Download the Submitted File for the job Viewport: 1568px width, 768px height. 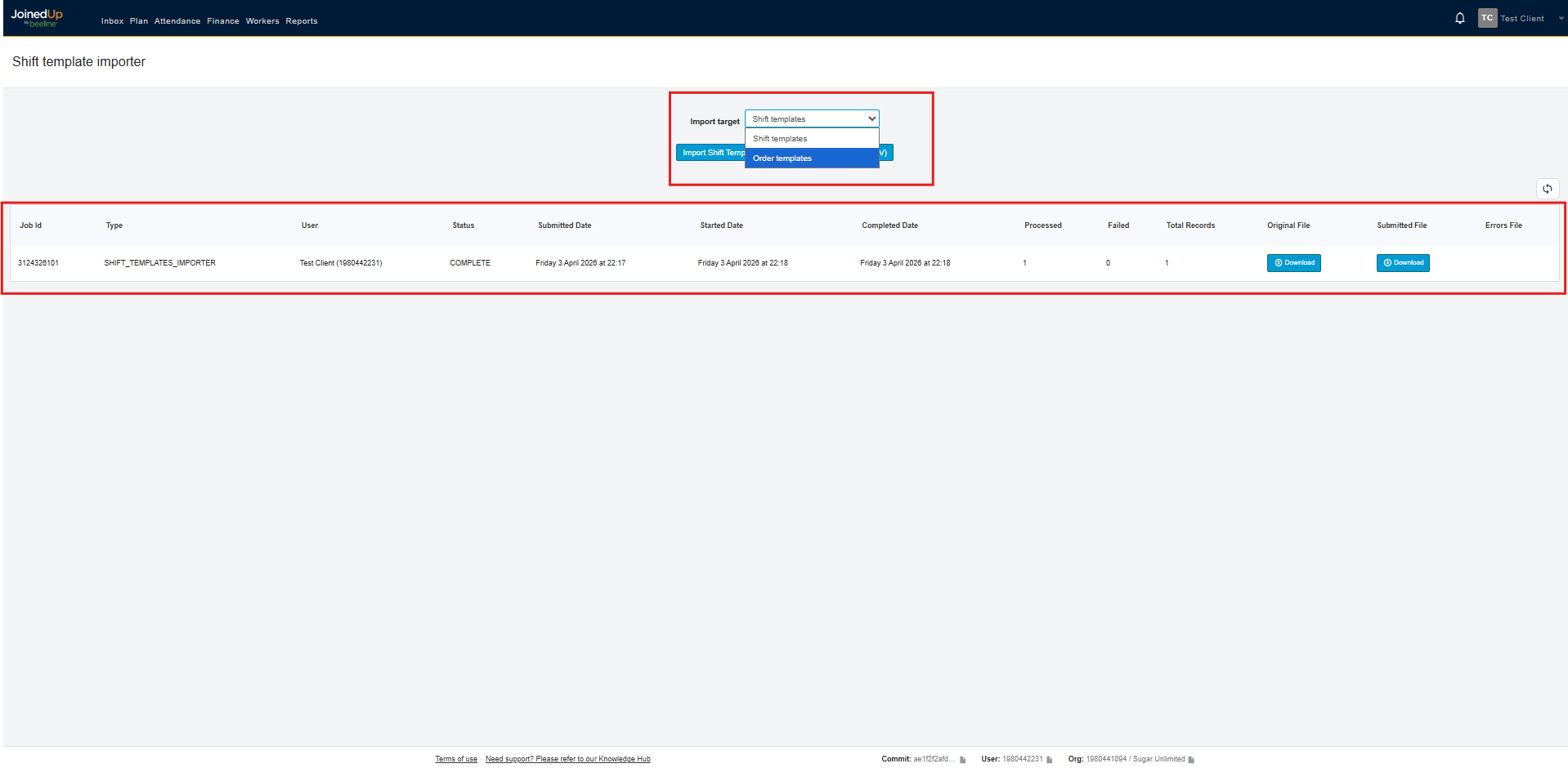[x=1403, y=263]
